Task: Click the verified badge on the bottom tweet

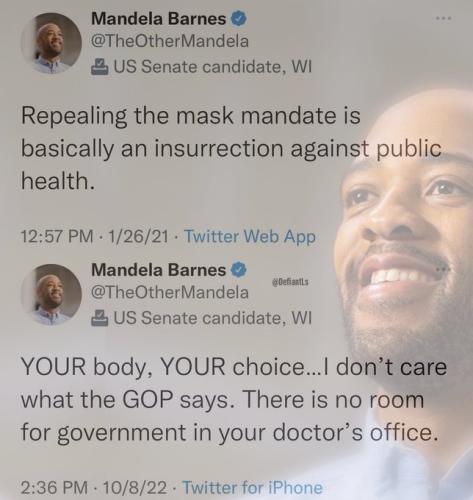Action: pyautogui.click(x=239, y=269)
